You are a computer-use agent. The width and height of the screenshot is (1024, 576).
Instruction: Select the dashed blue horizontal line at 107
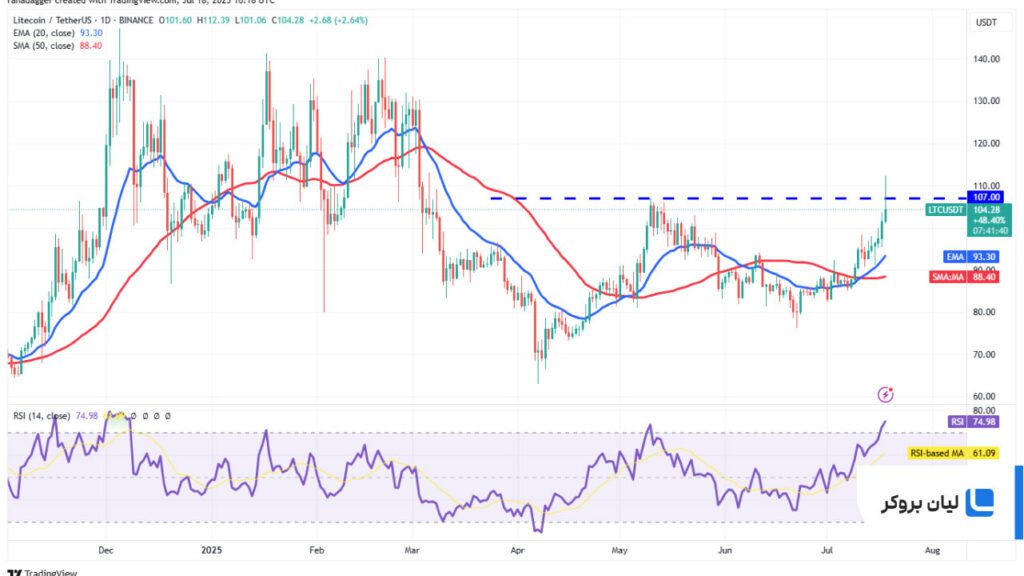tap(728, 198)
